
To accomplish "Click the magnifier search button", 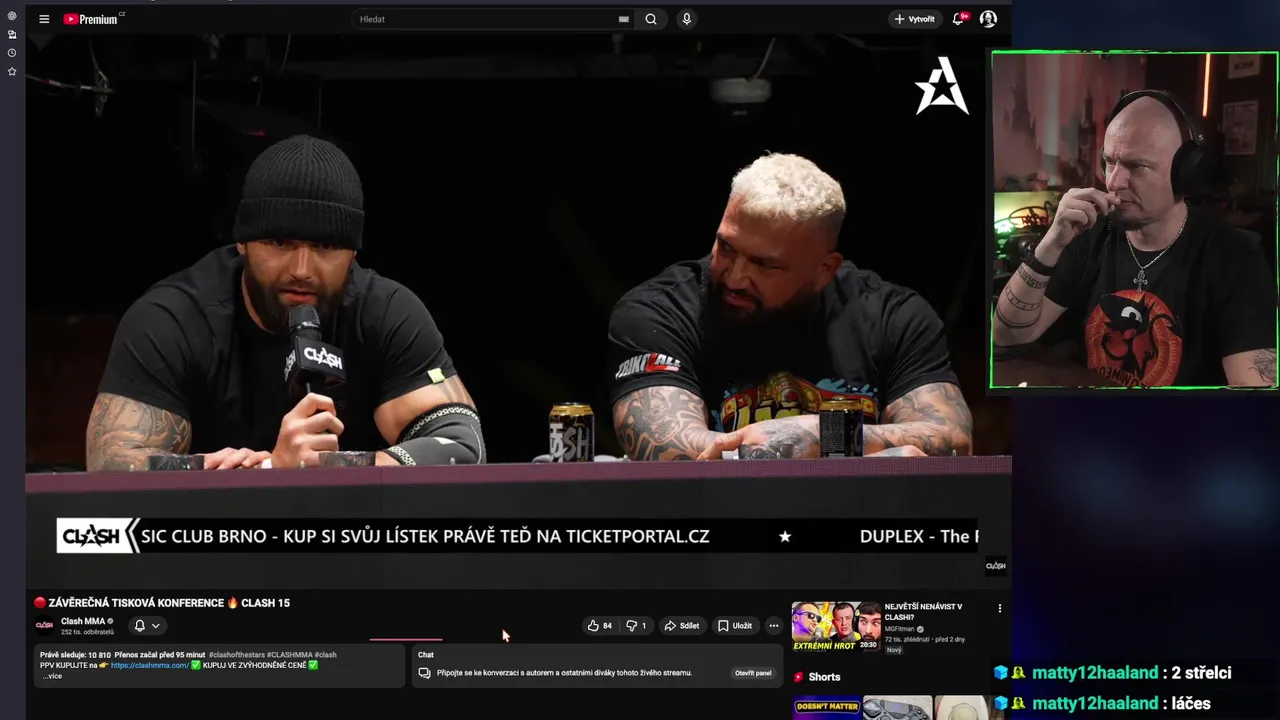I will (651, 19).
